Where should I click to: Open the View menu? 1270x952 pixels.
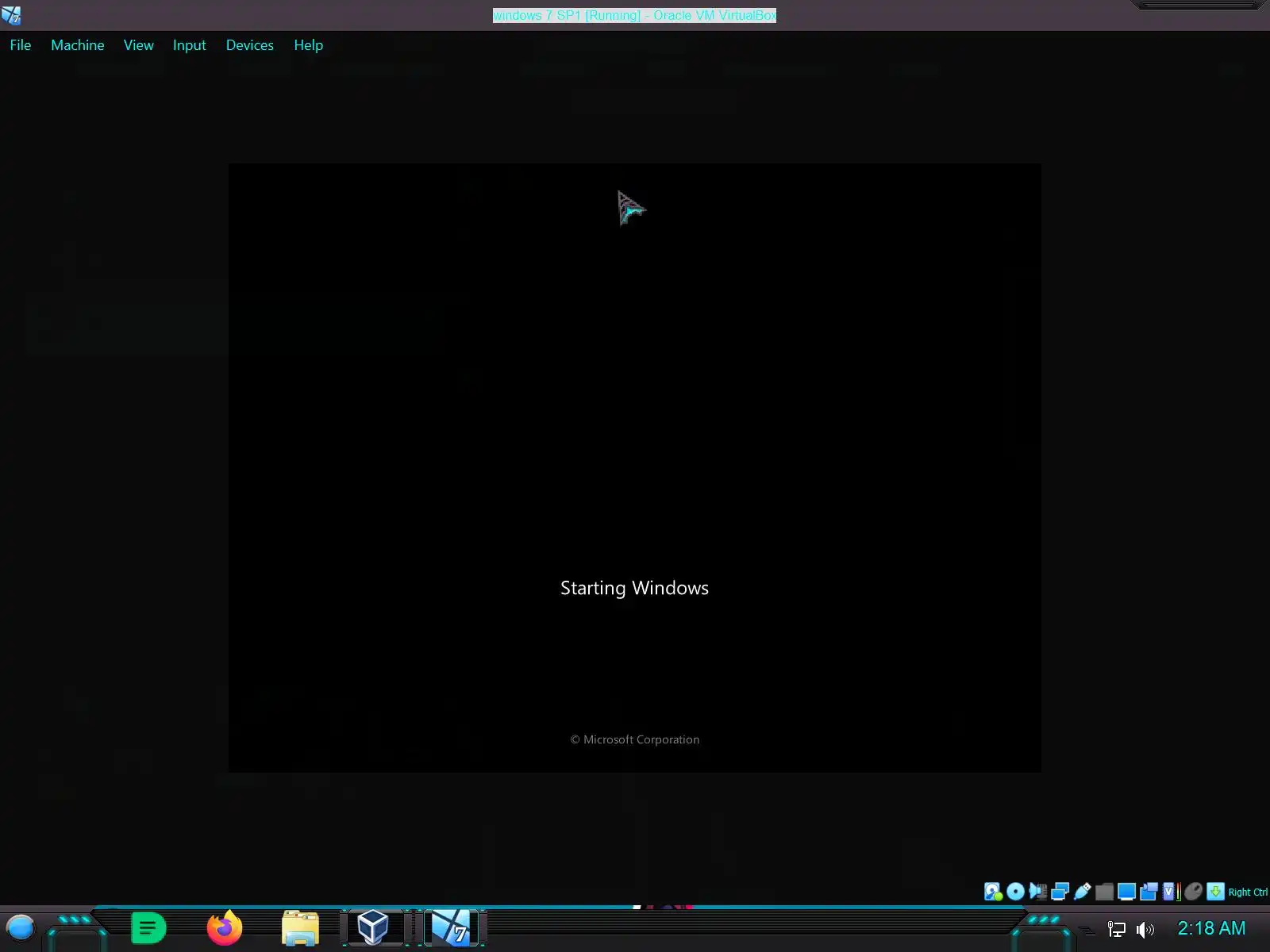tap(139, 45)
